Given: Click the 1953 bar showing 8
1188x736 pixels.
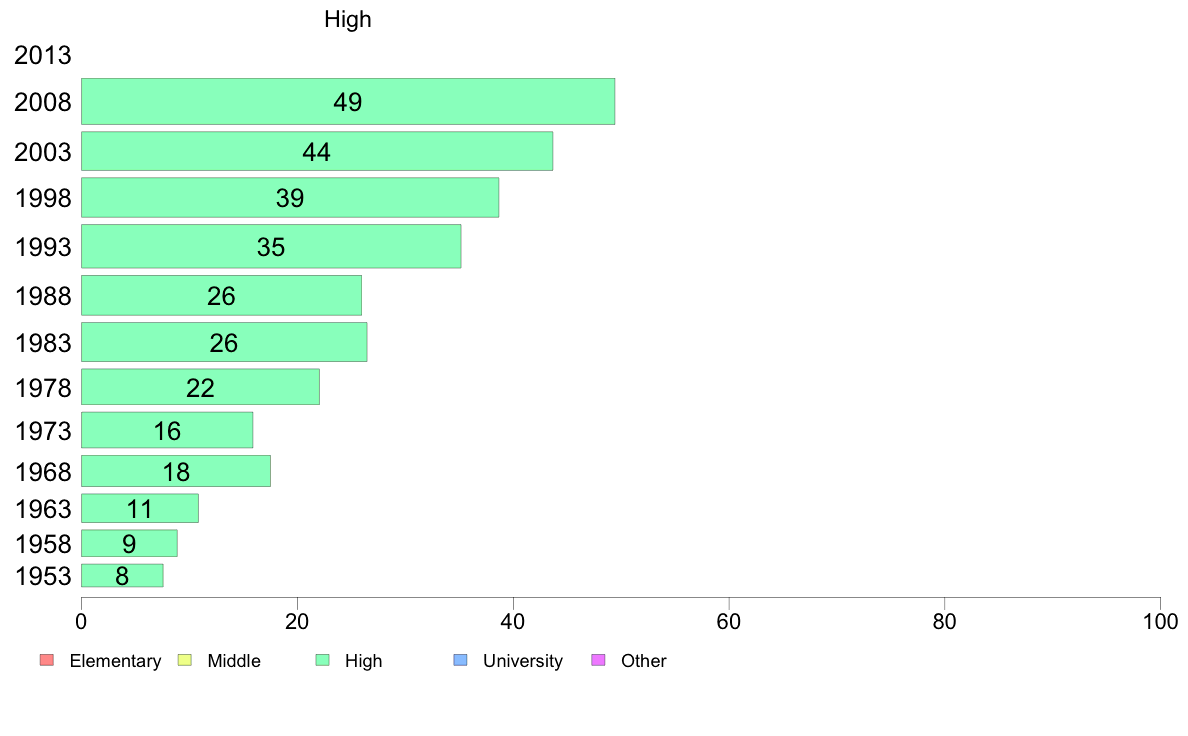Looking at the screenshot, I should 122,576.
